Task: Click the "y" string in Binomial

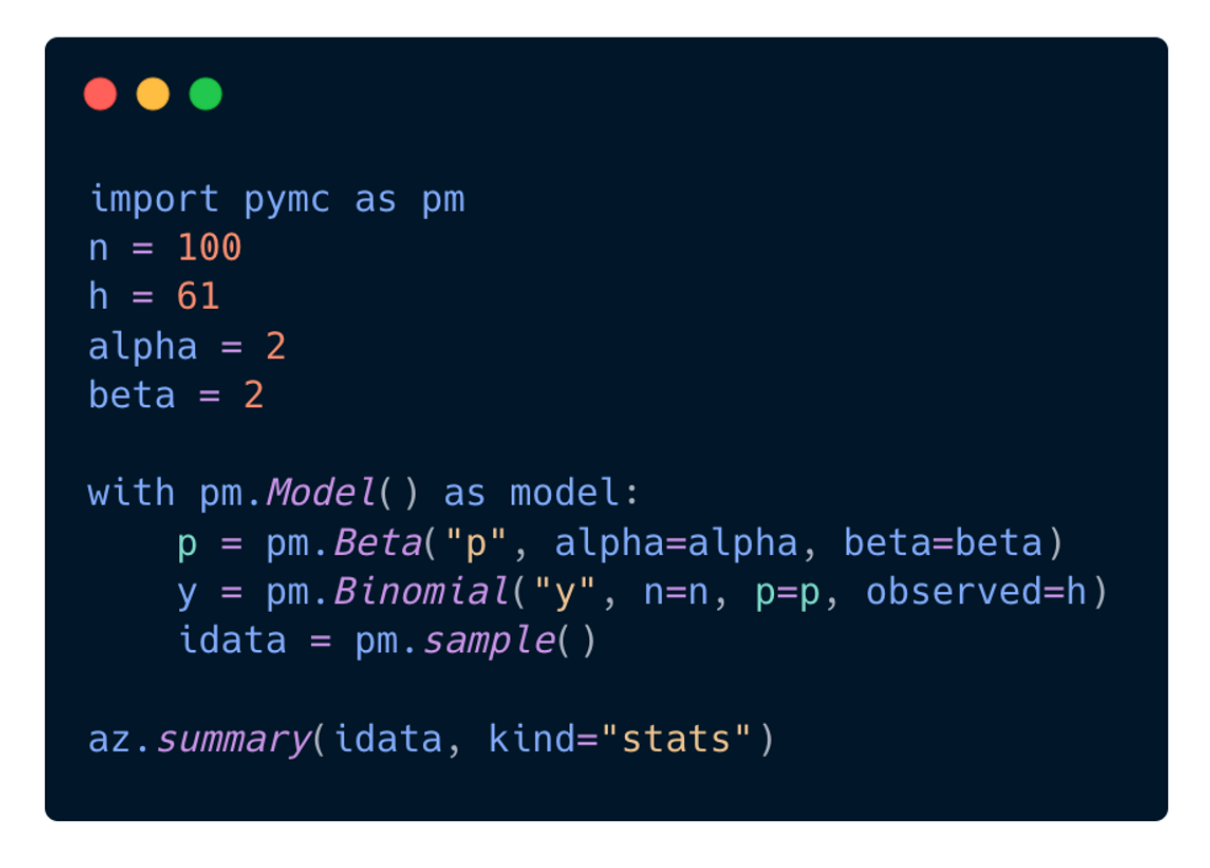Action: [564, 592]
